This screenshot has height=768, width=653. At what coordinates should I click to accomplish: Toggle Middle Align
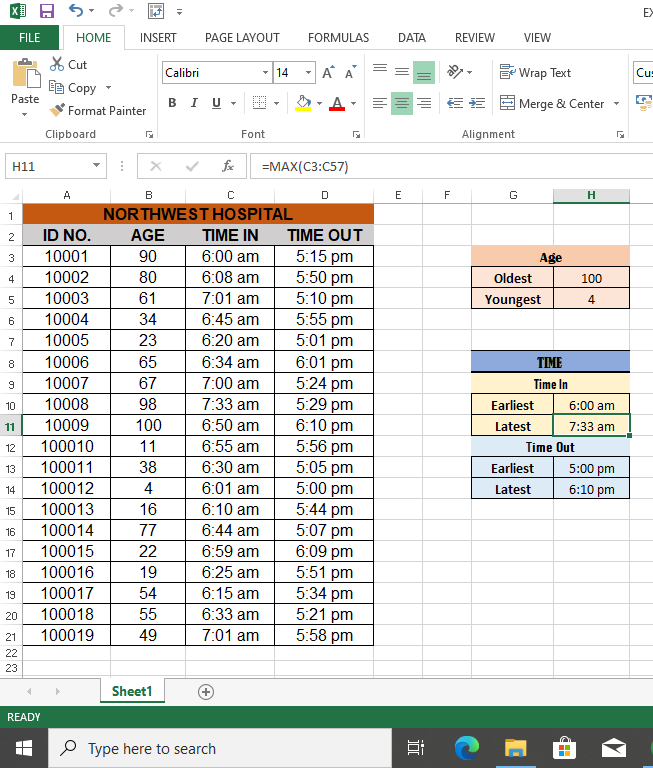point(402,72)
